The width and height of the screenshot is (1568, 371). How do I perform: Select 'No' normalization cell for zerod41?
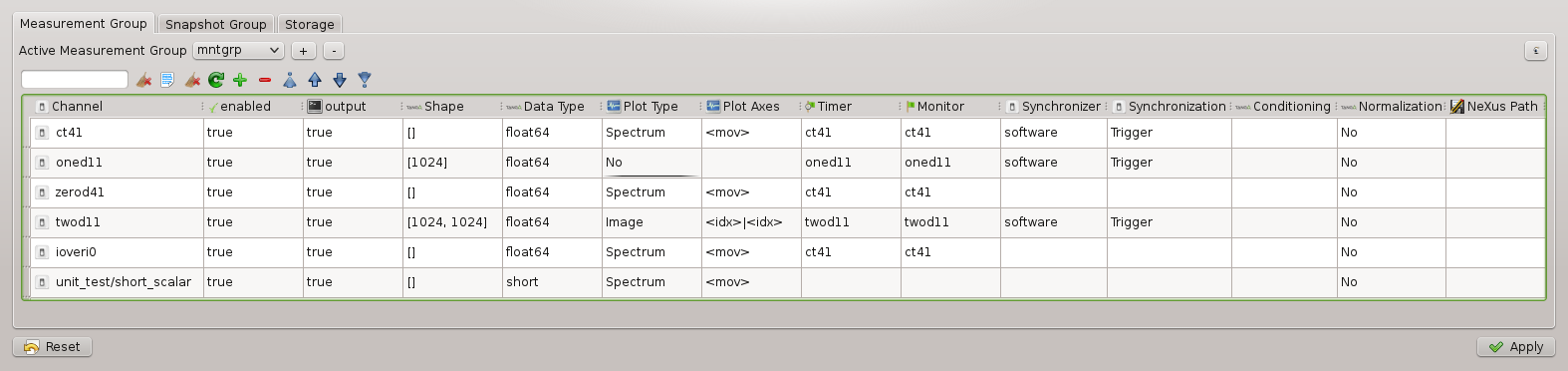coord(1391,192)
